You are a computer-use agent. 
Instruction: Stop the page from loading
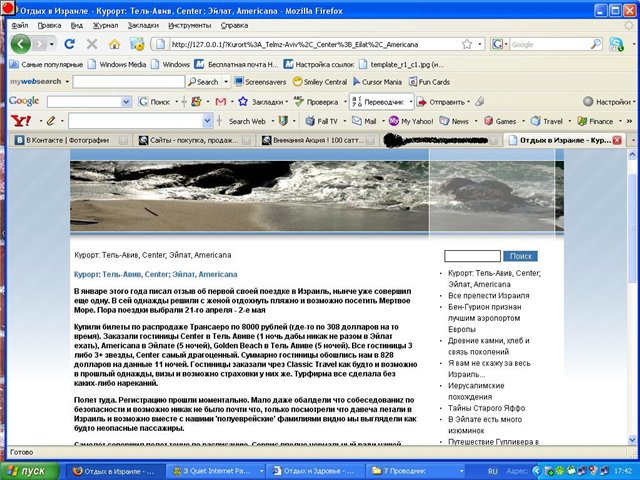click(x=92, y=44)
